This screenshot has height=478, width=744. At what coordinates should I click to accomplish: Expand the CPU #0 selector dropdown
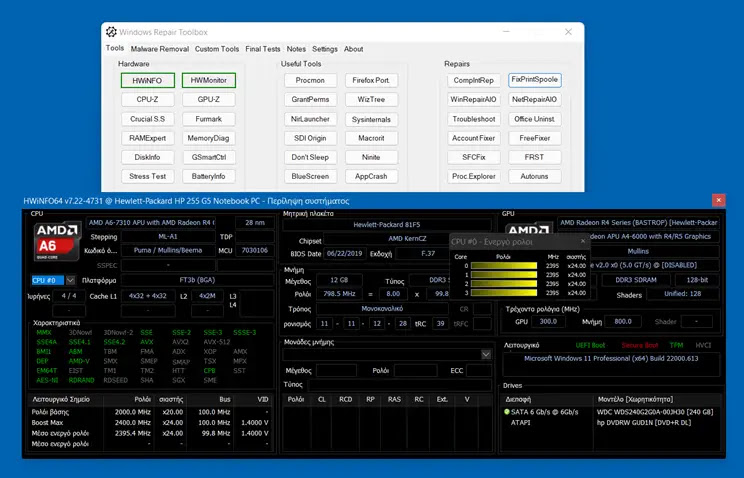coord(70,280)
